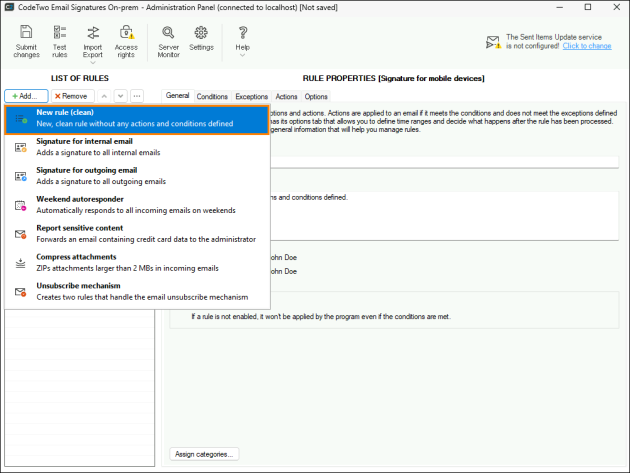The height and width of the screenshot is (473, 630).
Task: Click into the rule name input field
Action: 444,162
